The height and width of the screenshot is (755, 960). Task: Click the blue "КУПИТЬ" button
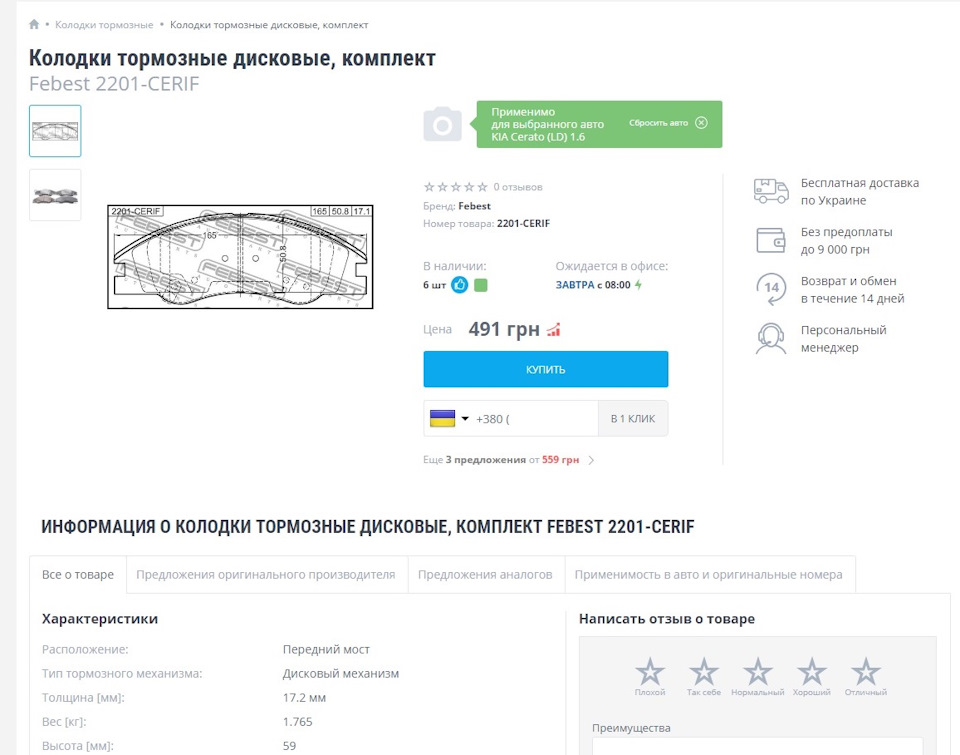click(546, 369)
